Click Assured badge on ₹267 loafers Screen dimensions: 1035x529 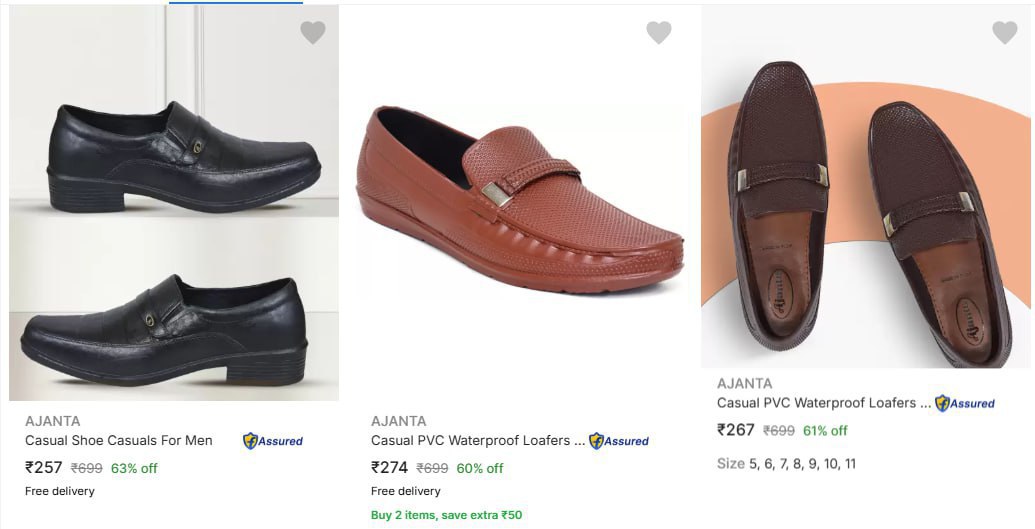965,403
